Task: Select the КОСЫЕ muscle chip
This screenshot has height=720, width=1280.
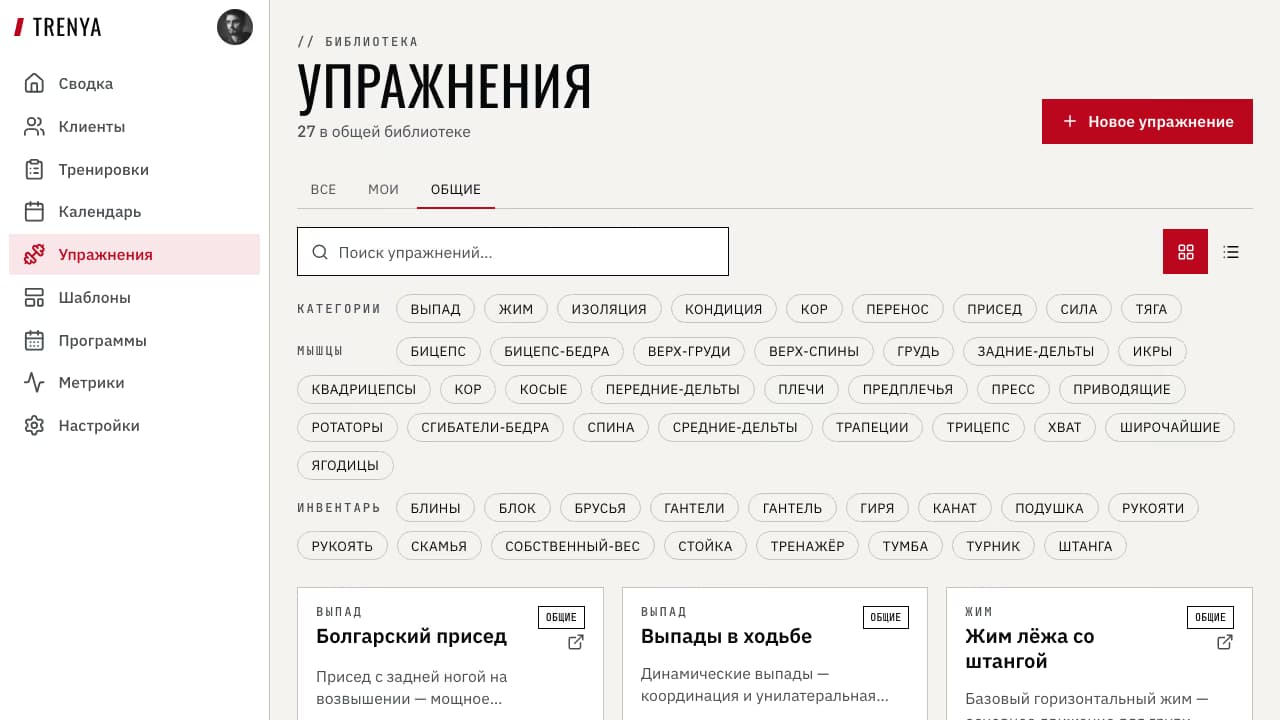Action: [x=544, y=389]
